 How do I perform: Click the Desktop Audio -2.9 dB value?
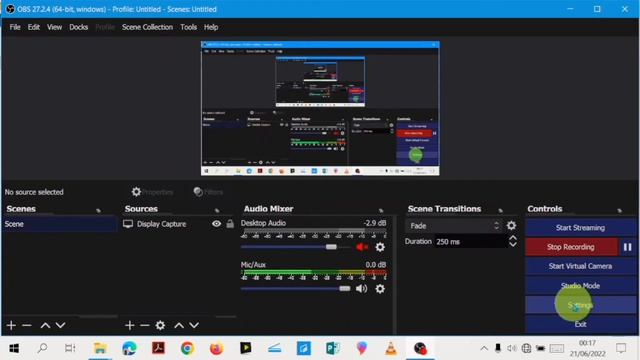click(x=374, y=223)
